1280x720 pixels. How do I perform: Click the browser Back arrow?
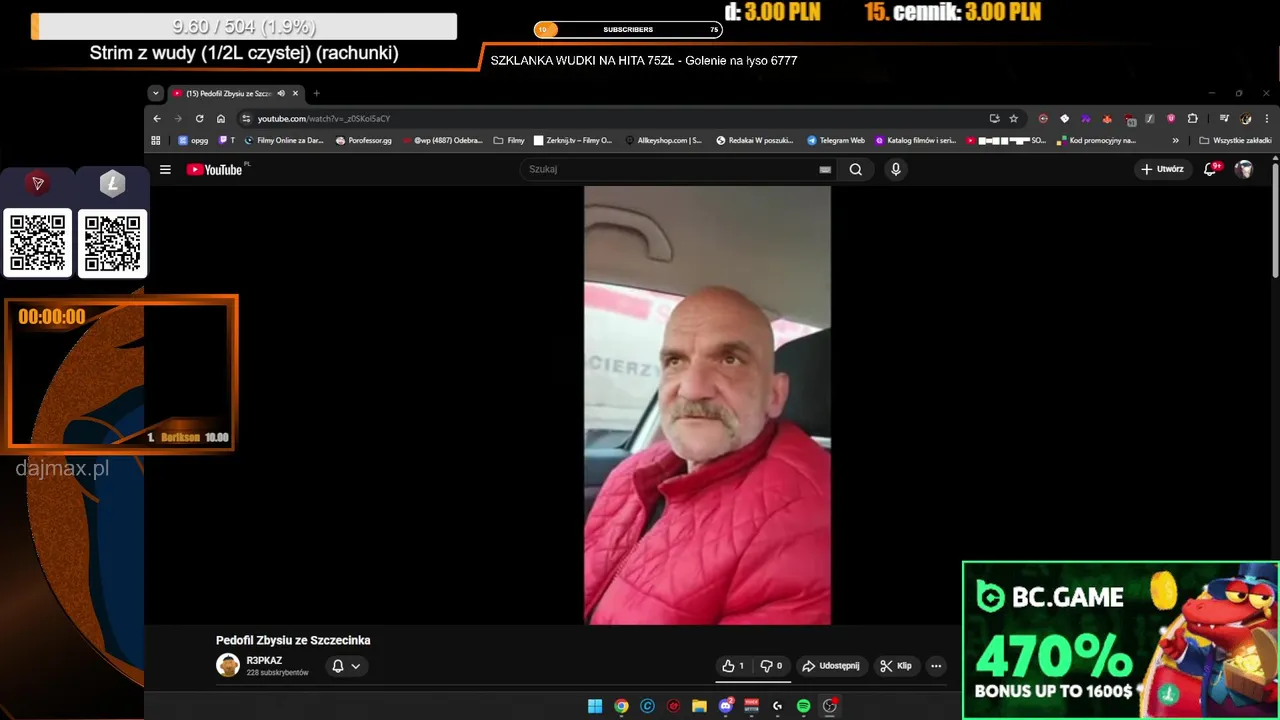coord(157,118)
